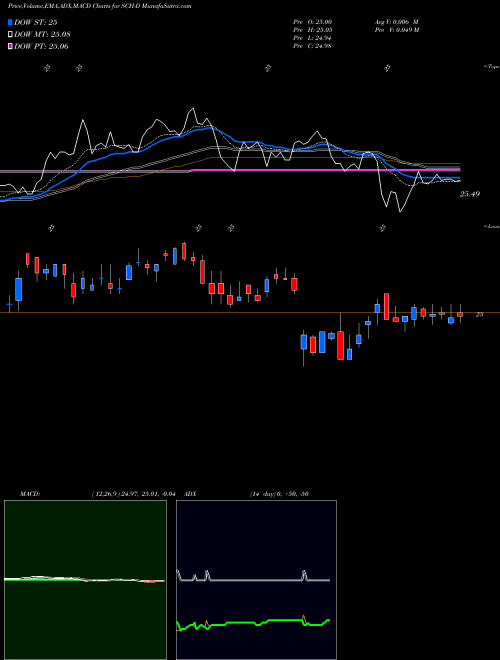This screenshot has height=660, width=500.
Task: Click the 'ADX' panel heading
Action: click(x=189, y=494)
